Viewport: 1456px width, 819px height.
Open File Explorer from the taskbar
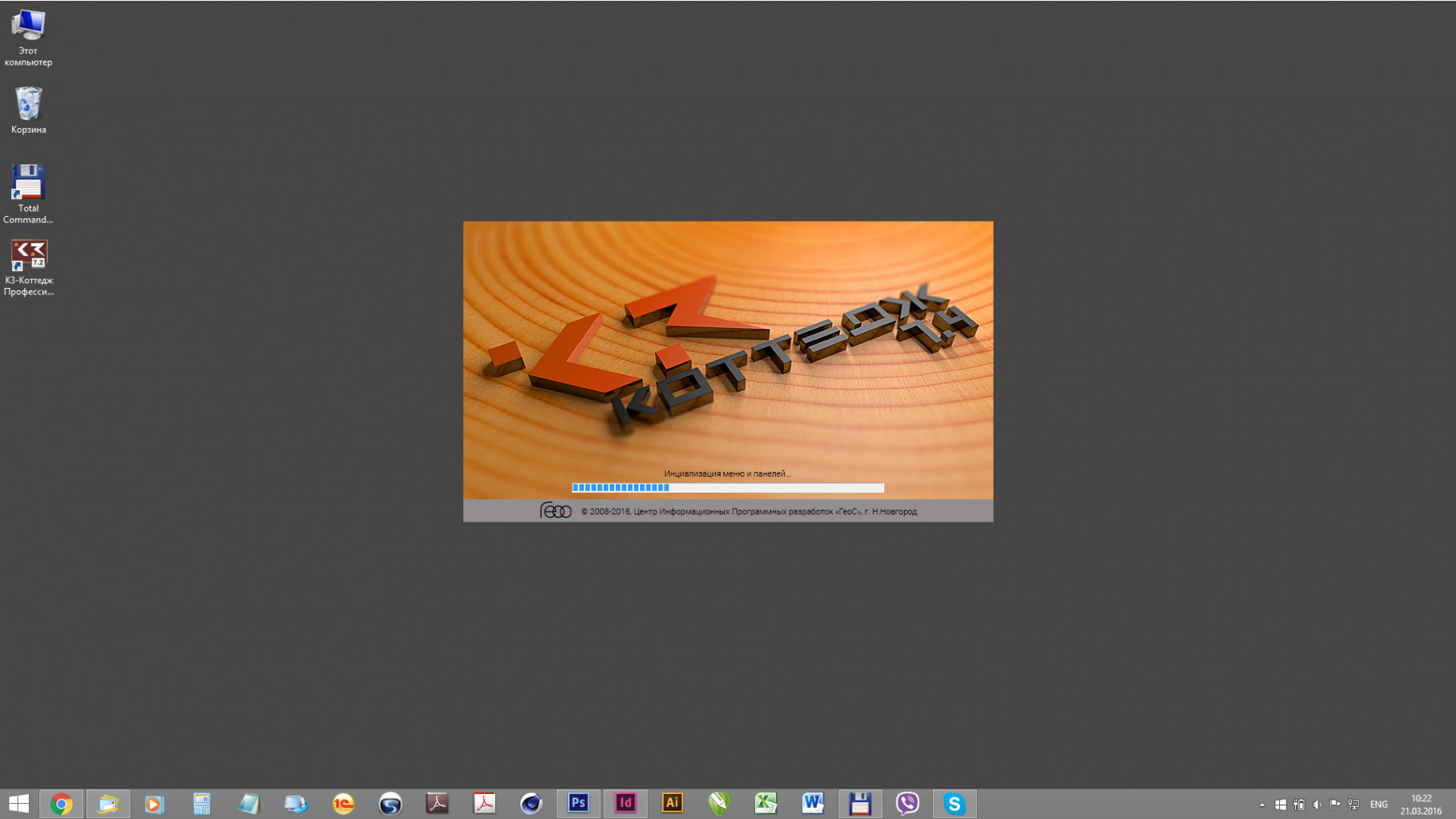[108, 804]
